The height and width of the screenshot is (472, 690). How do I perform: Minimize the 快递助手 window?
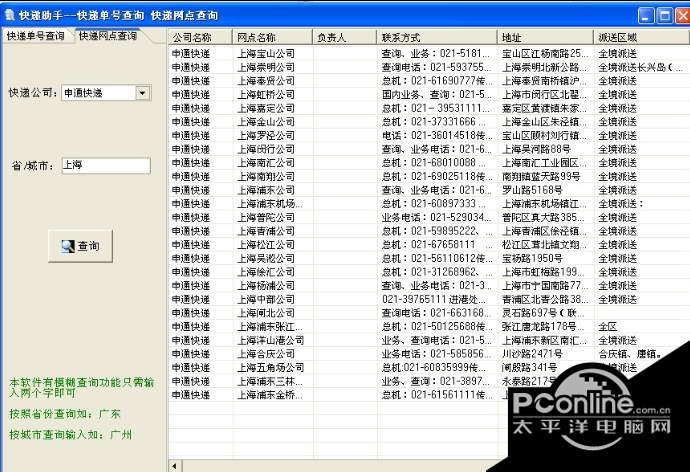[646, 16]
